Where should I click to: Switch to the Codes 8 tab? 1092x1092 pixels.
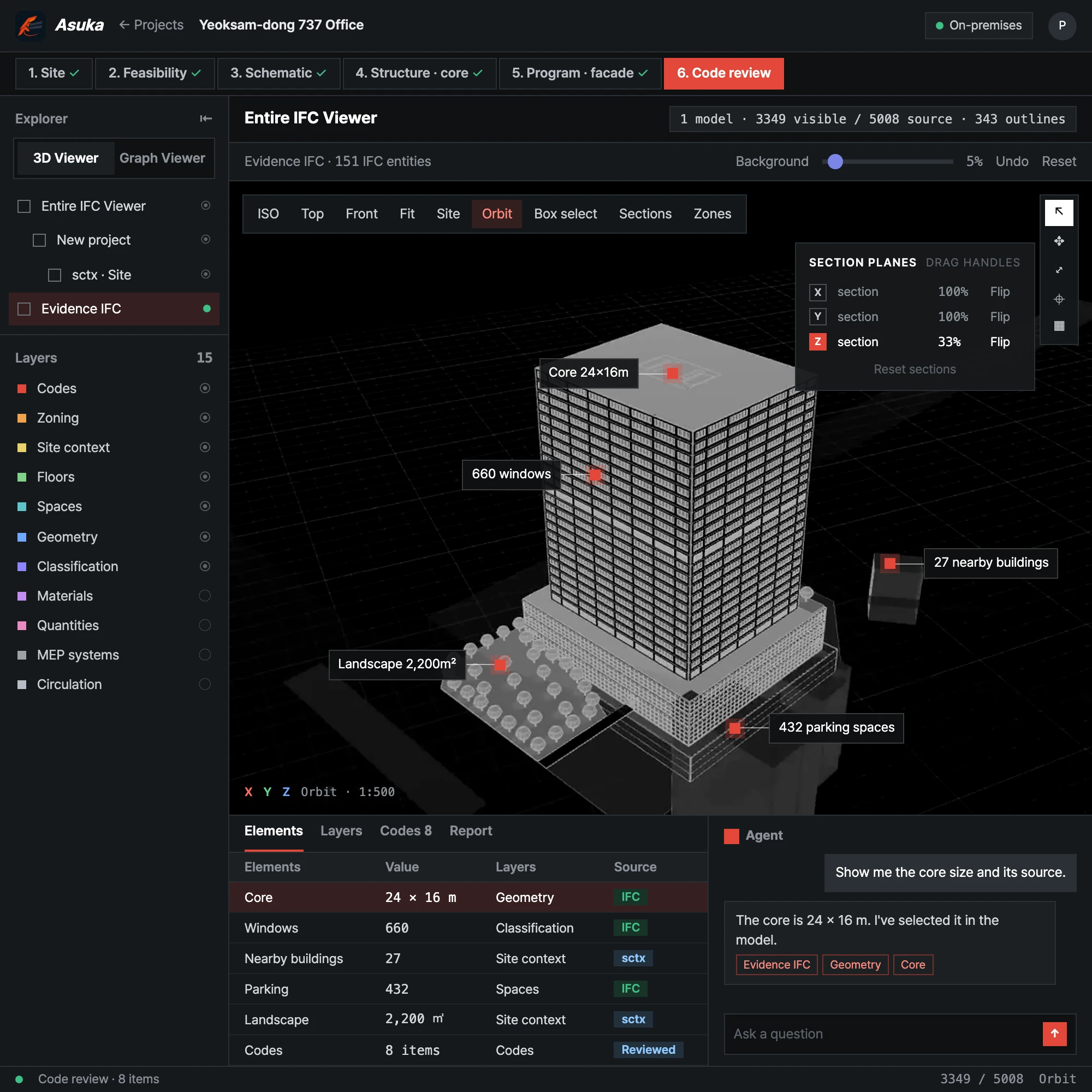click(x=406, y=831)
